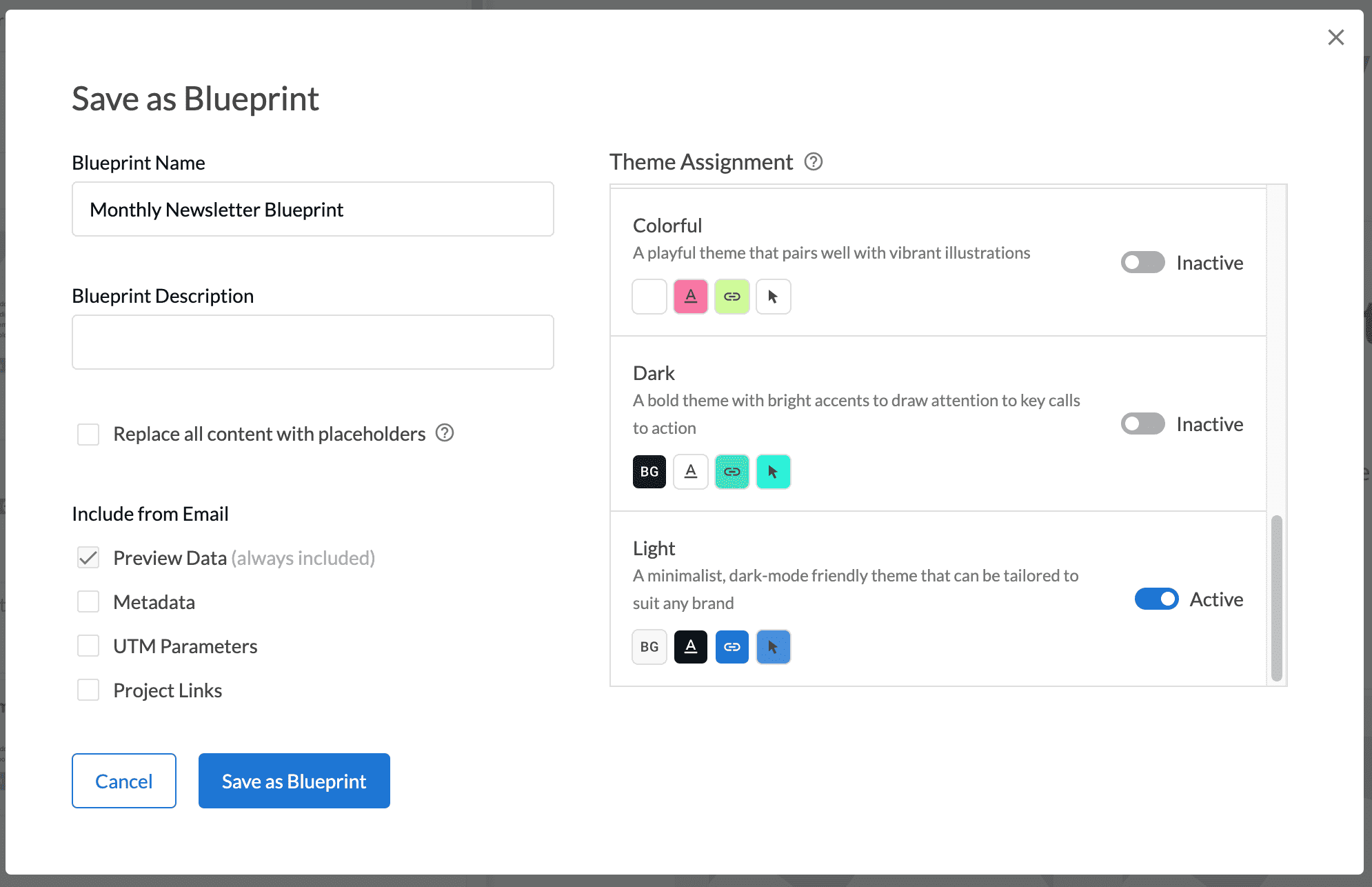Click the blue Save as Blueprint button
This screenshot has width=1372, height=887.
pos(294,781)
